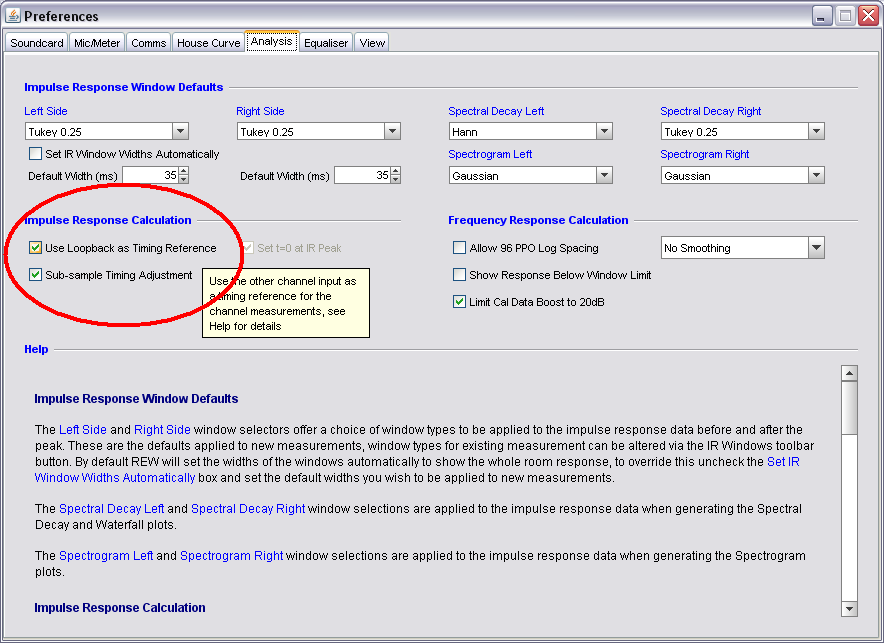Expand the Spectrogram Right Gaussian dropdown
Viewport: 884px width, 643px height.
(x=816, y=175)
